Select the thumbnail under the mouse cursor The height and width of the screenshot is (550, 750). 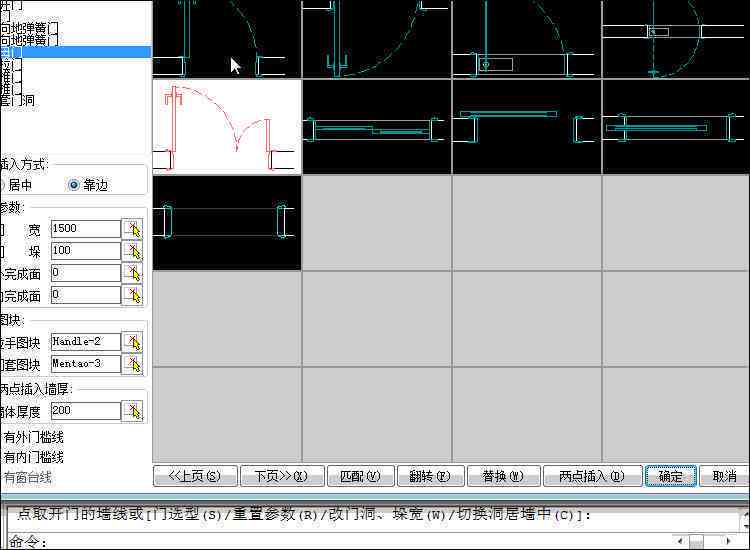[x=227, y=38]
